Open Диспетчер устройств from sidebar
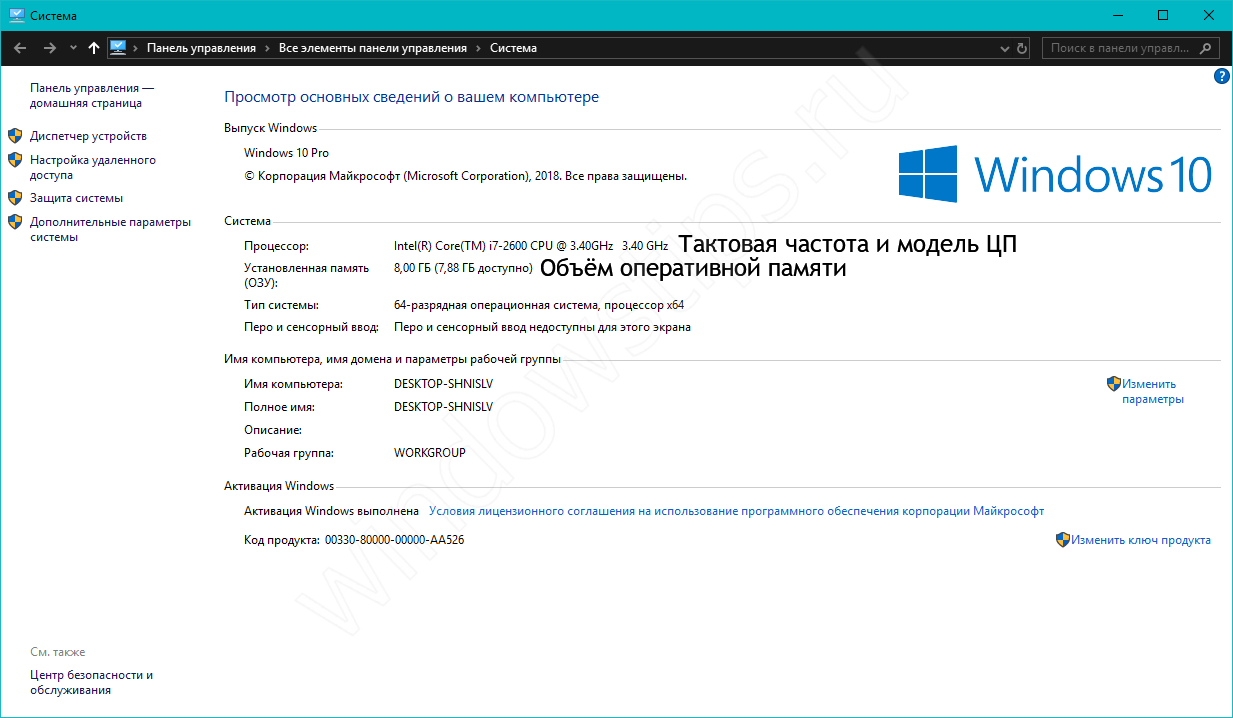 88,136
